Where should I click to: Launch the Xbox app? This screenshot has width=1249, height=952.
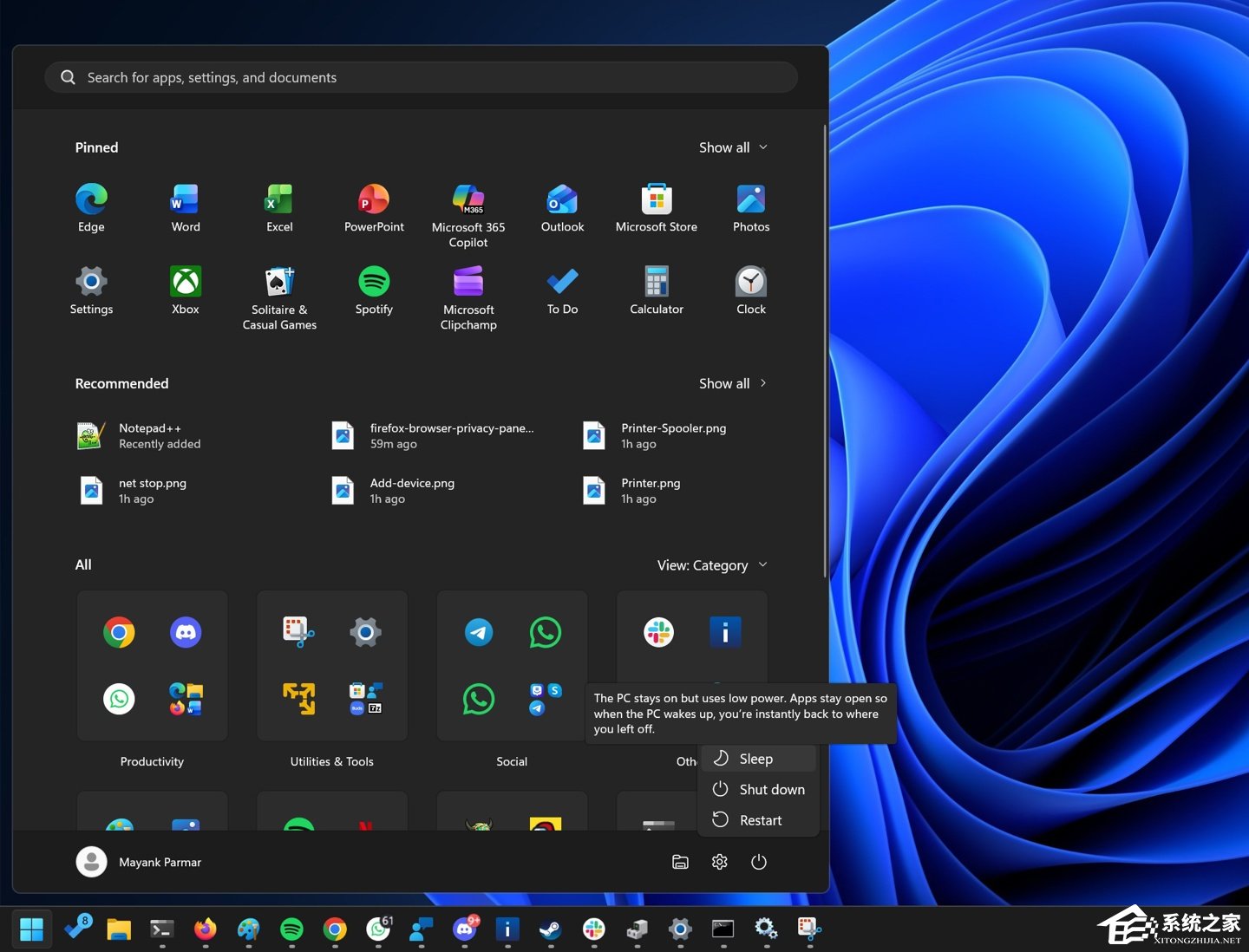pyautogui.click(x=186, y=290)
